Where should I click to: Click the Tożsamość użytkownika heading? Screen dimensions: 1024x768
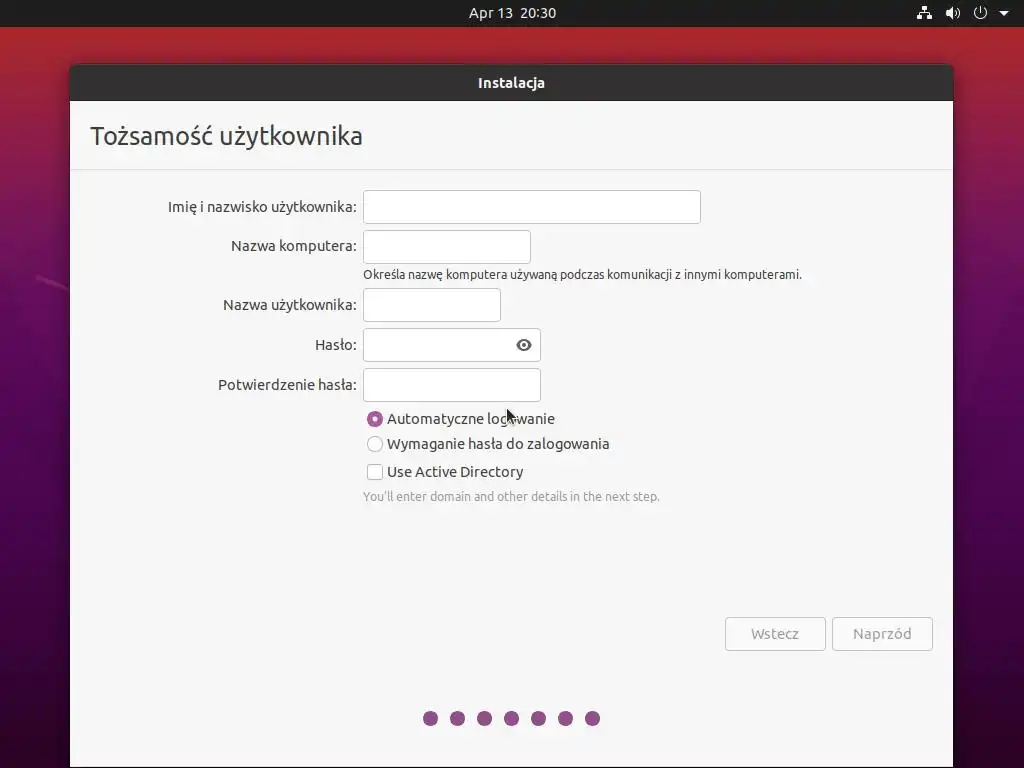tap(226, 136)
